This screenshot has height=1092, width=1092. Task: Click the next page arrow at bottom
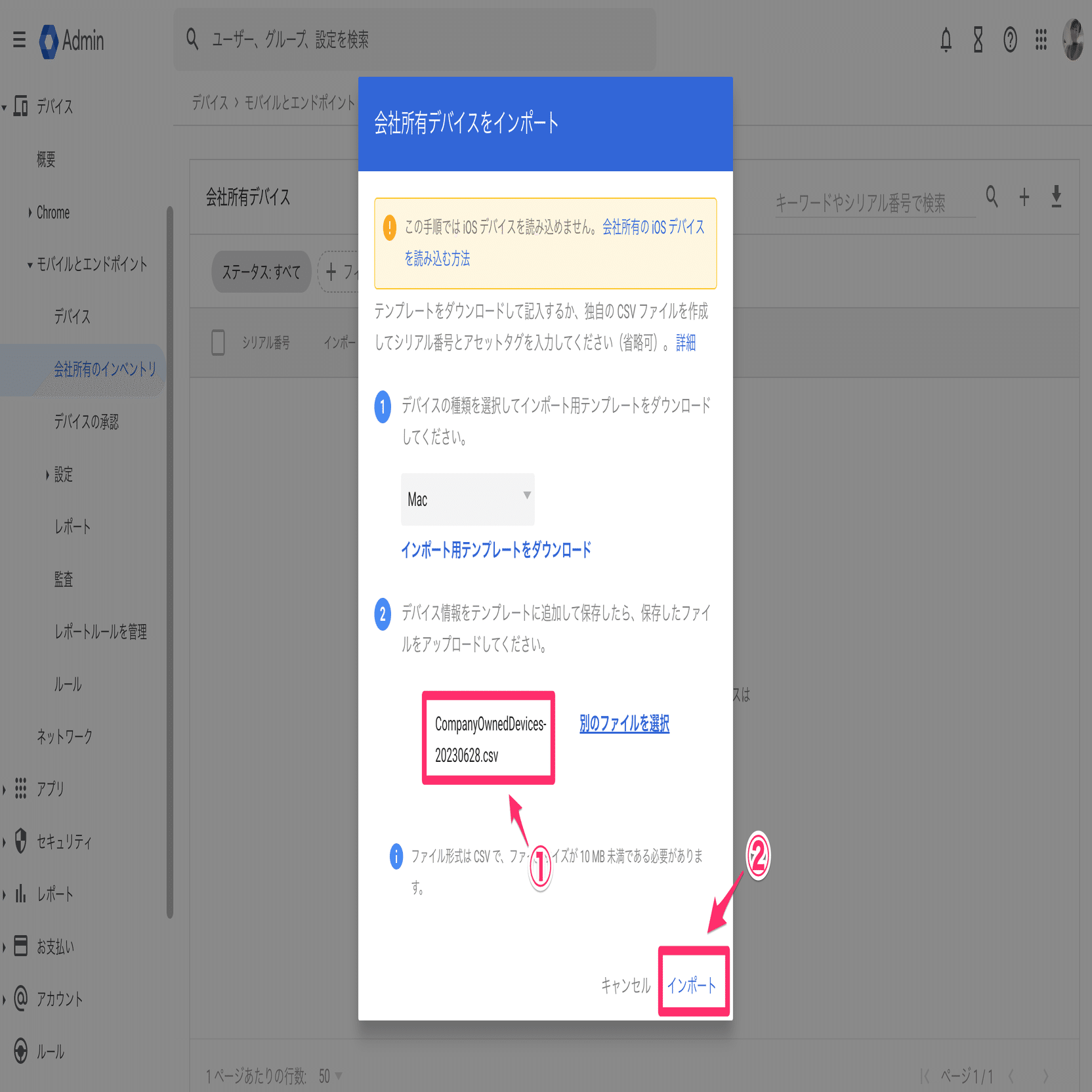coord(1045,1077)
